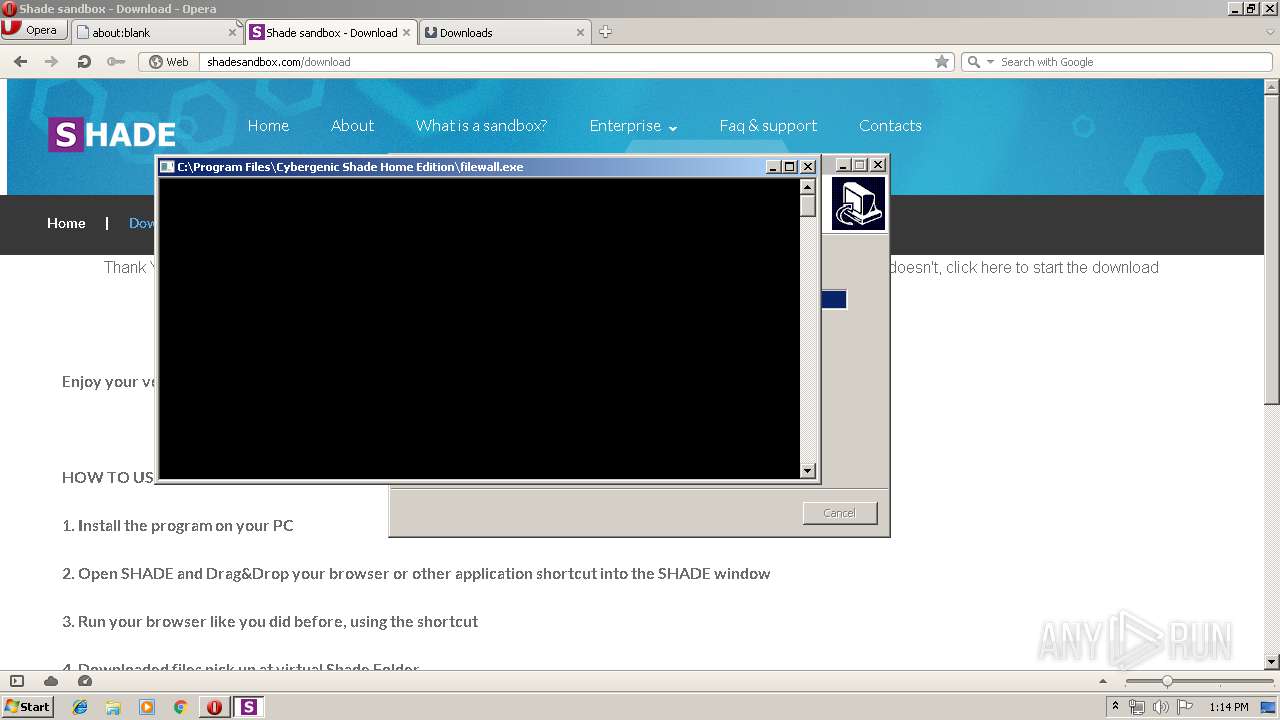Switch to the Shade sandbox - Download tab

[x=331, y=32]
